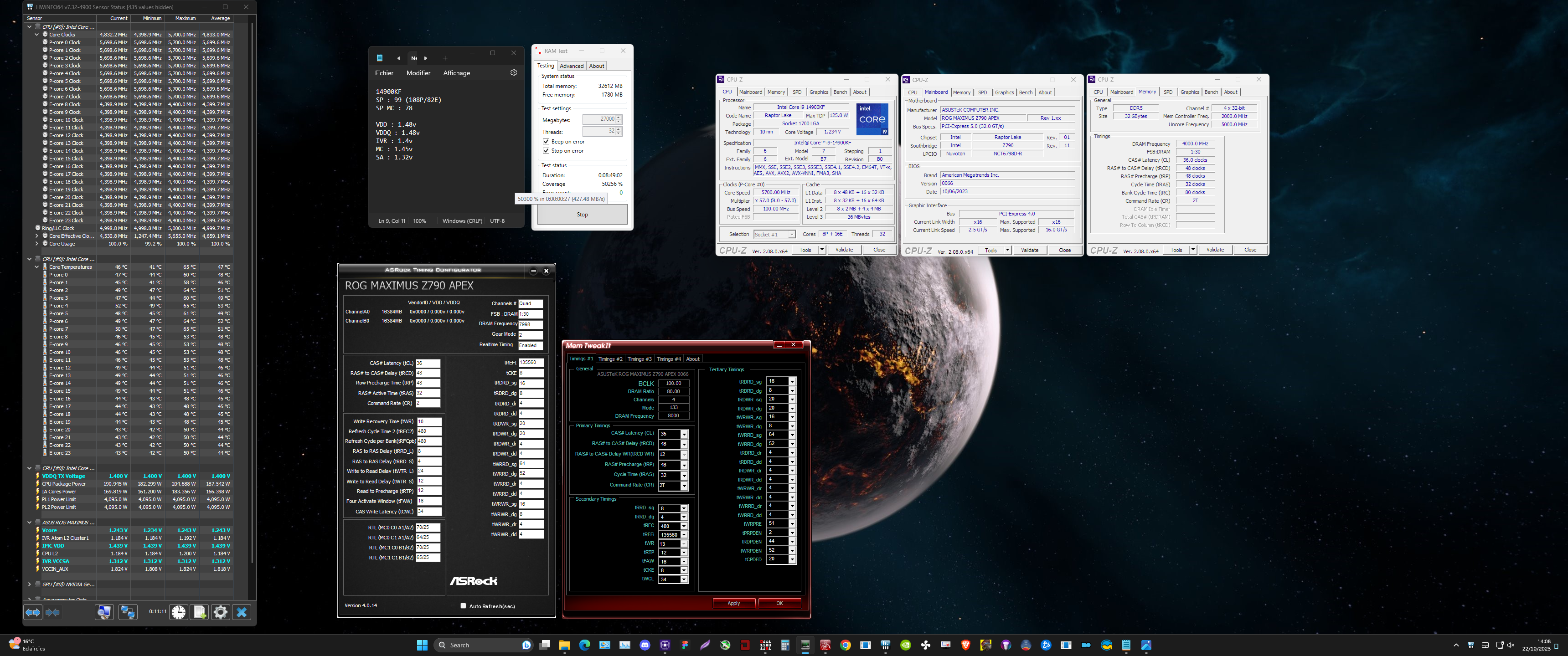Click HWiNFO reset clock icon
1568x656 pixels.
(178, 612)
